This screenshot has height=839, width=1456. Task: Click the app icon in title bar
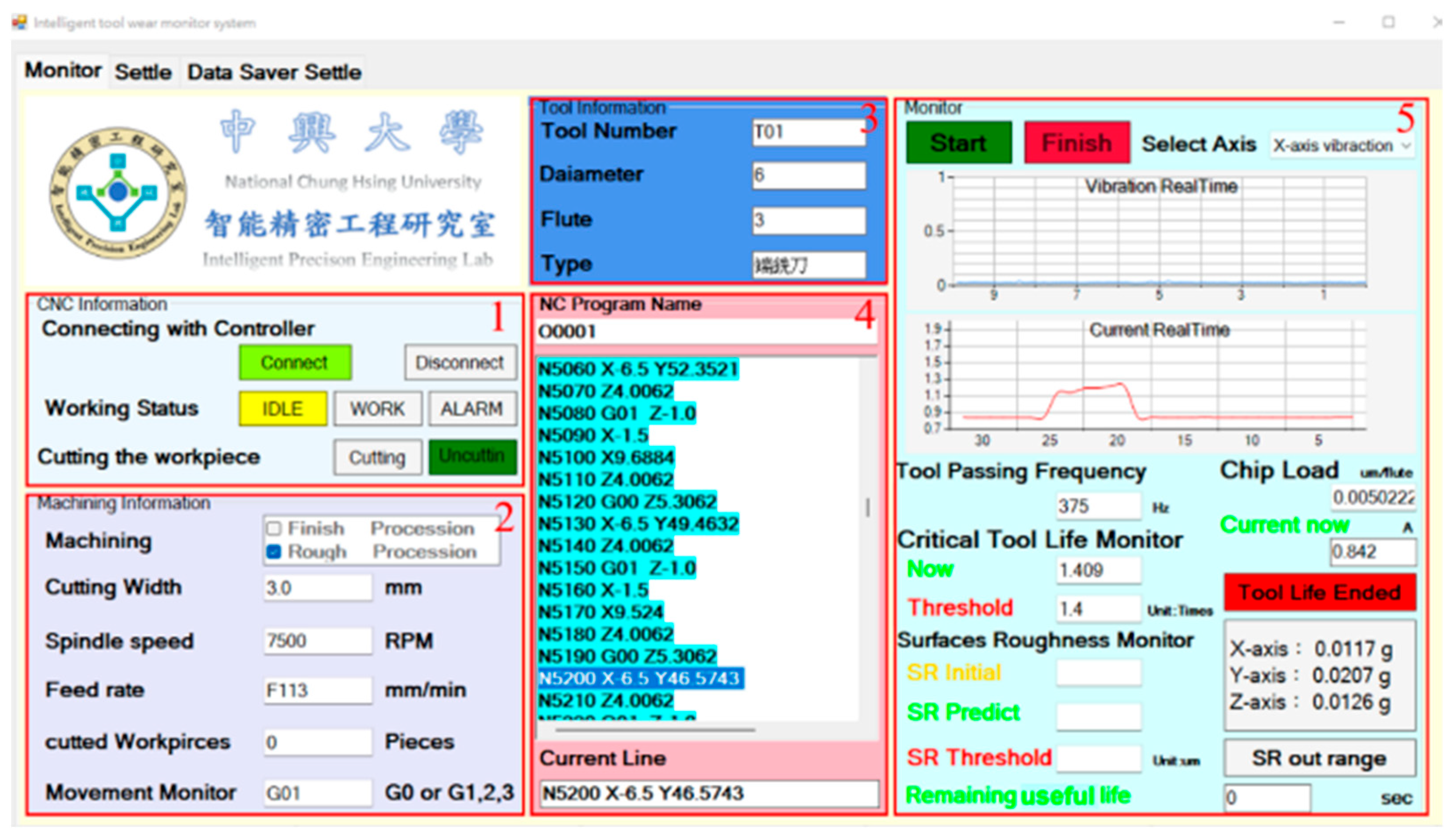pos(20,23)
